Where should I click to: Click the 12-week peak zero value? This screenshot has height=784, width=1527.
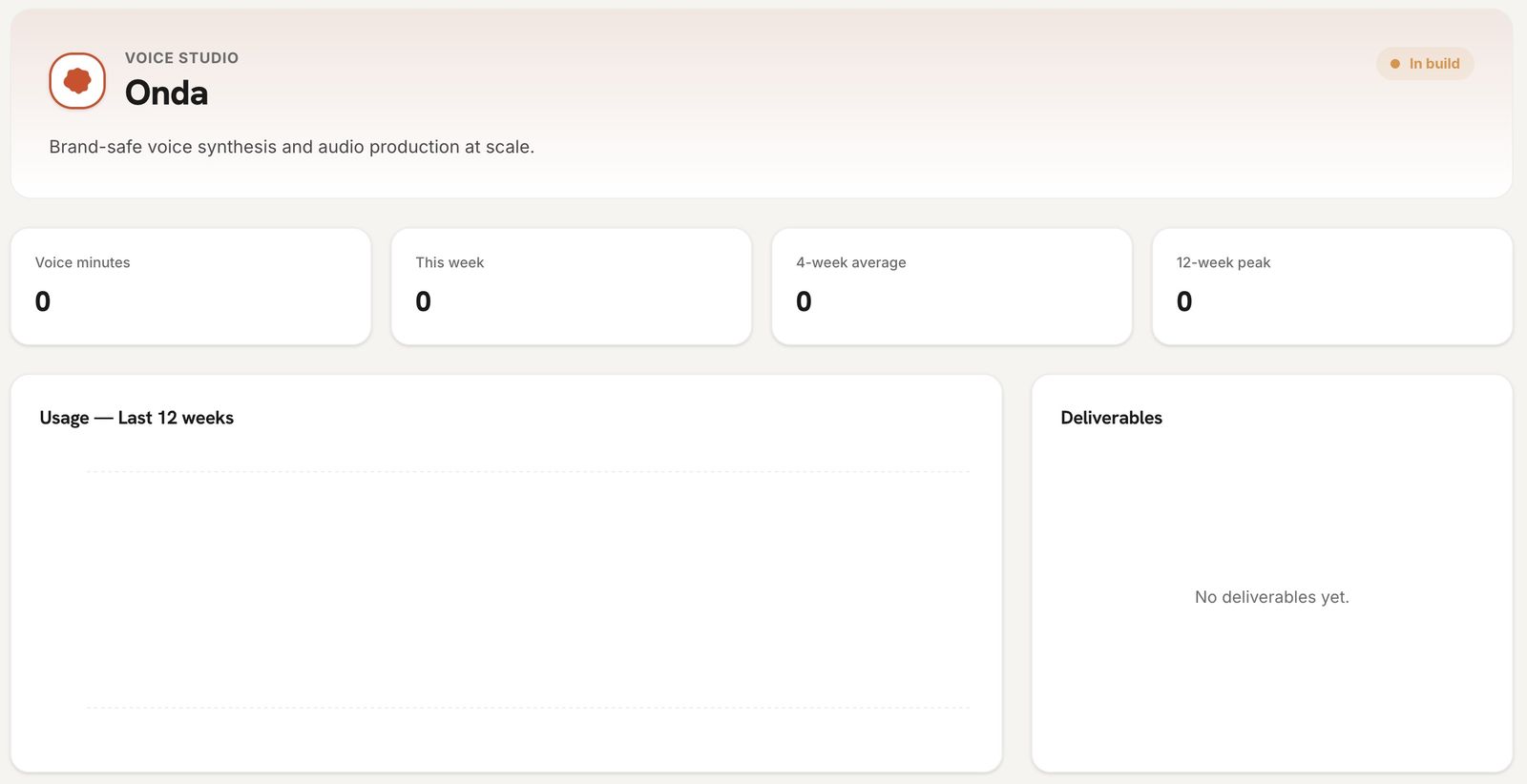1184,301
